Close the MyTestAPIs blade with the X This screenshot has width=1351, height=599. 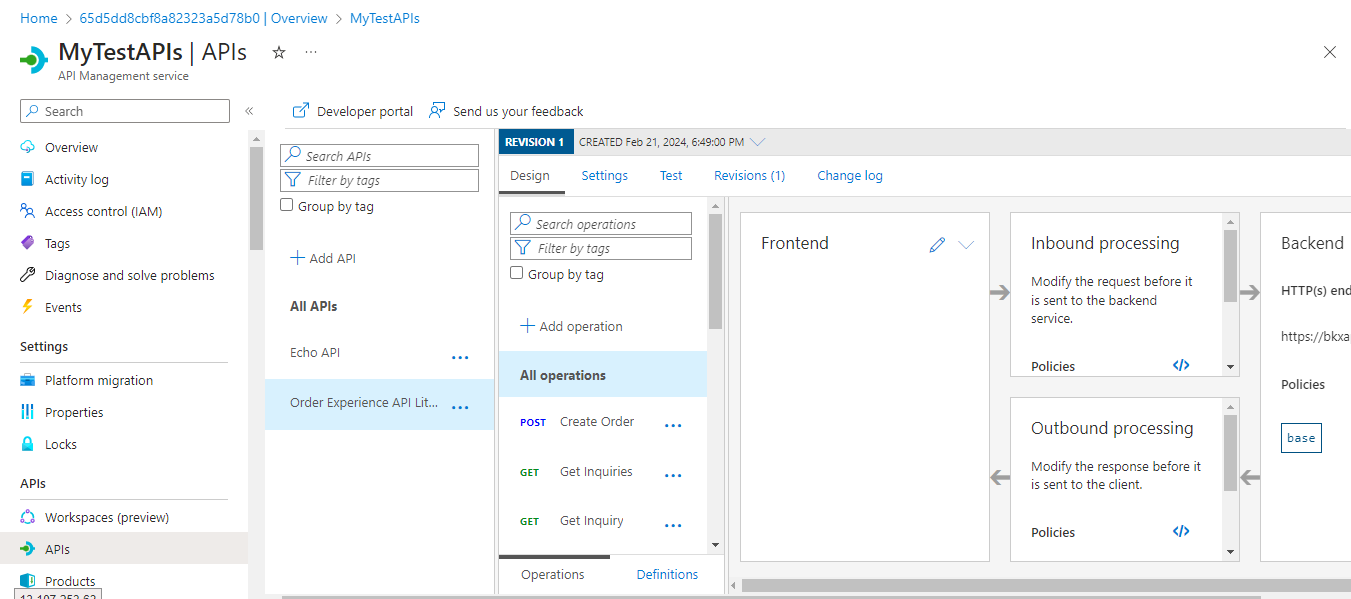click(1330, 52)
